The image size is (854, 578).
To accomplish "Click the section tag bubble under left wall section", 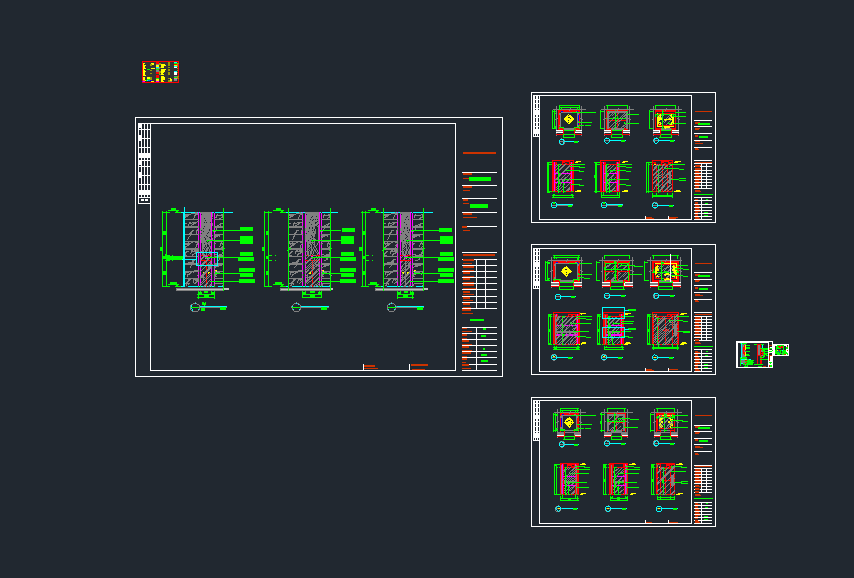I will point(194,308).
